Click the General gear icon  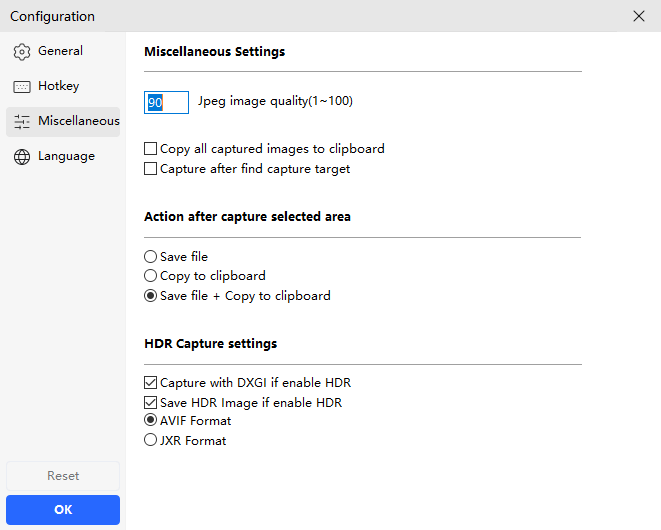pos(22,52)
